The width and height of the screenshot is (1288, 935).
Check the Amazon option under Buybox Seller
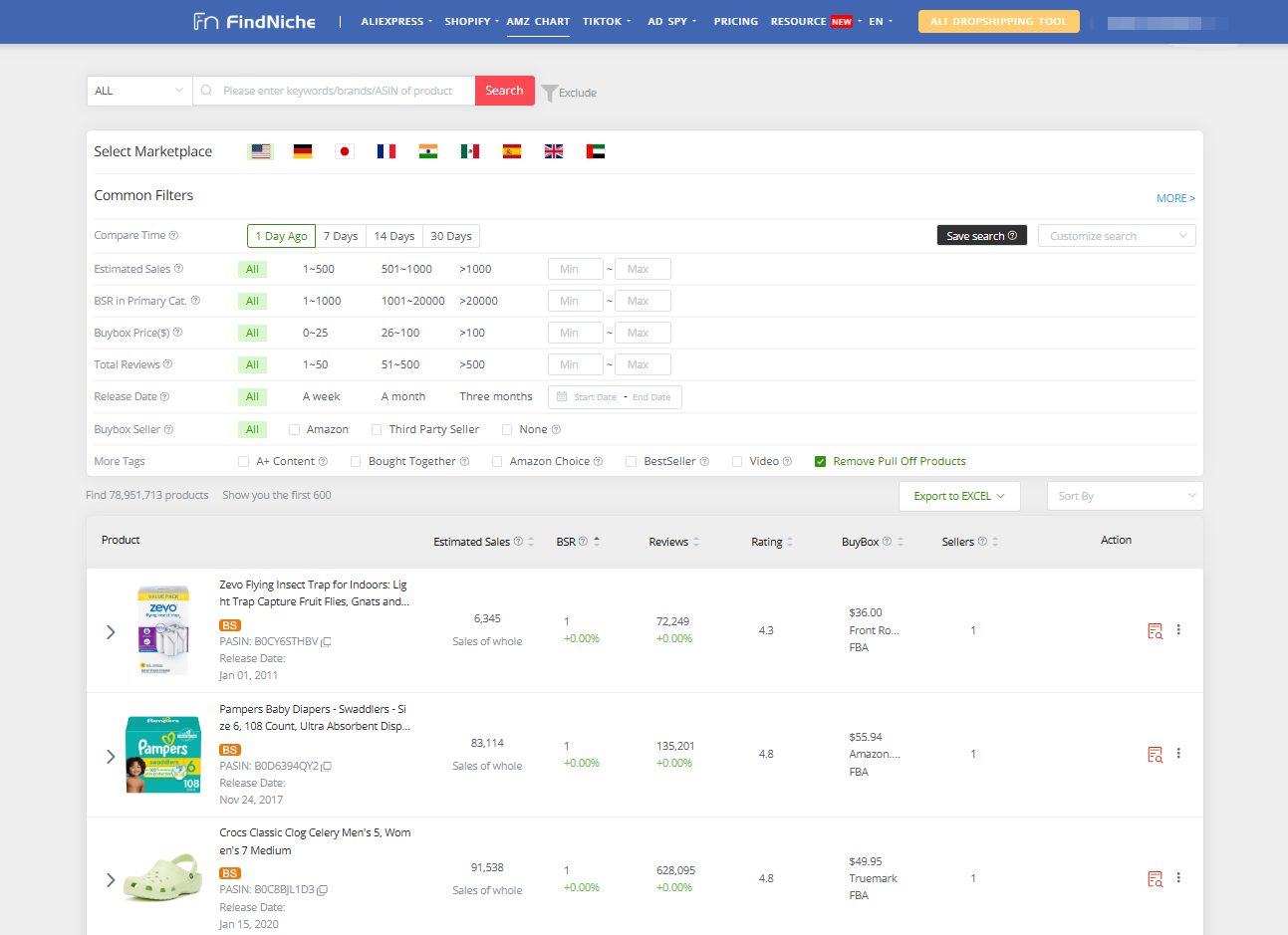[294, 428]
